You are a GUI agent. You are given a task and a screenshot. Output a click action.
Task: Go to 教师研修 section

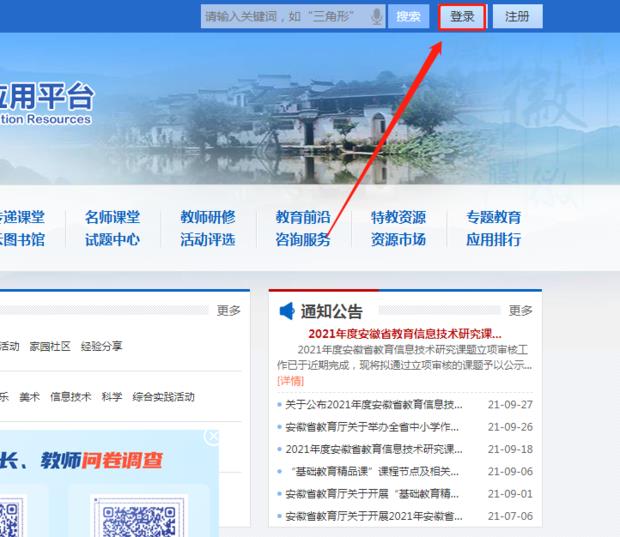click(208, 217)
